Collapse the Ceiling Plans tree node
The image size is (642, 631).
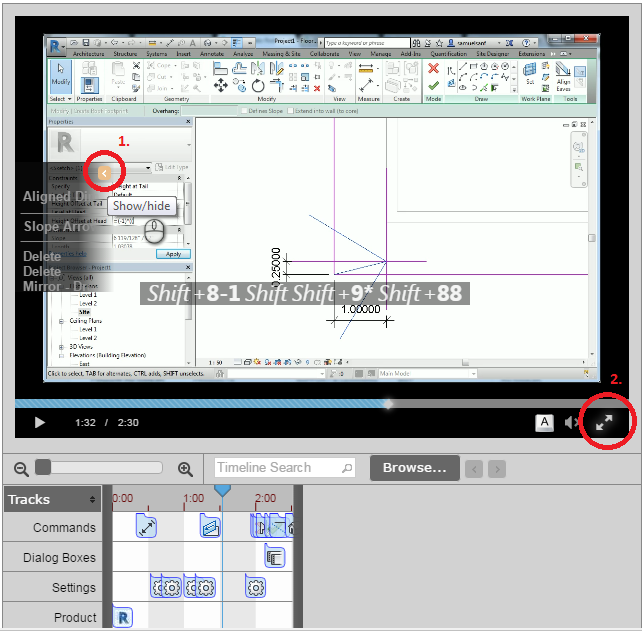(61, 321)
